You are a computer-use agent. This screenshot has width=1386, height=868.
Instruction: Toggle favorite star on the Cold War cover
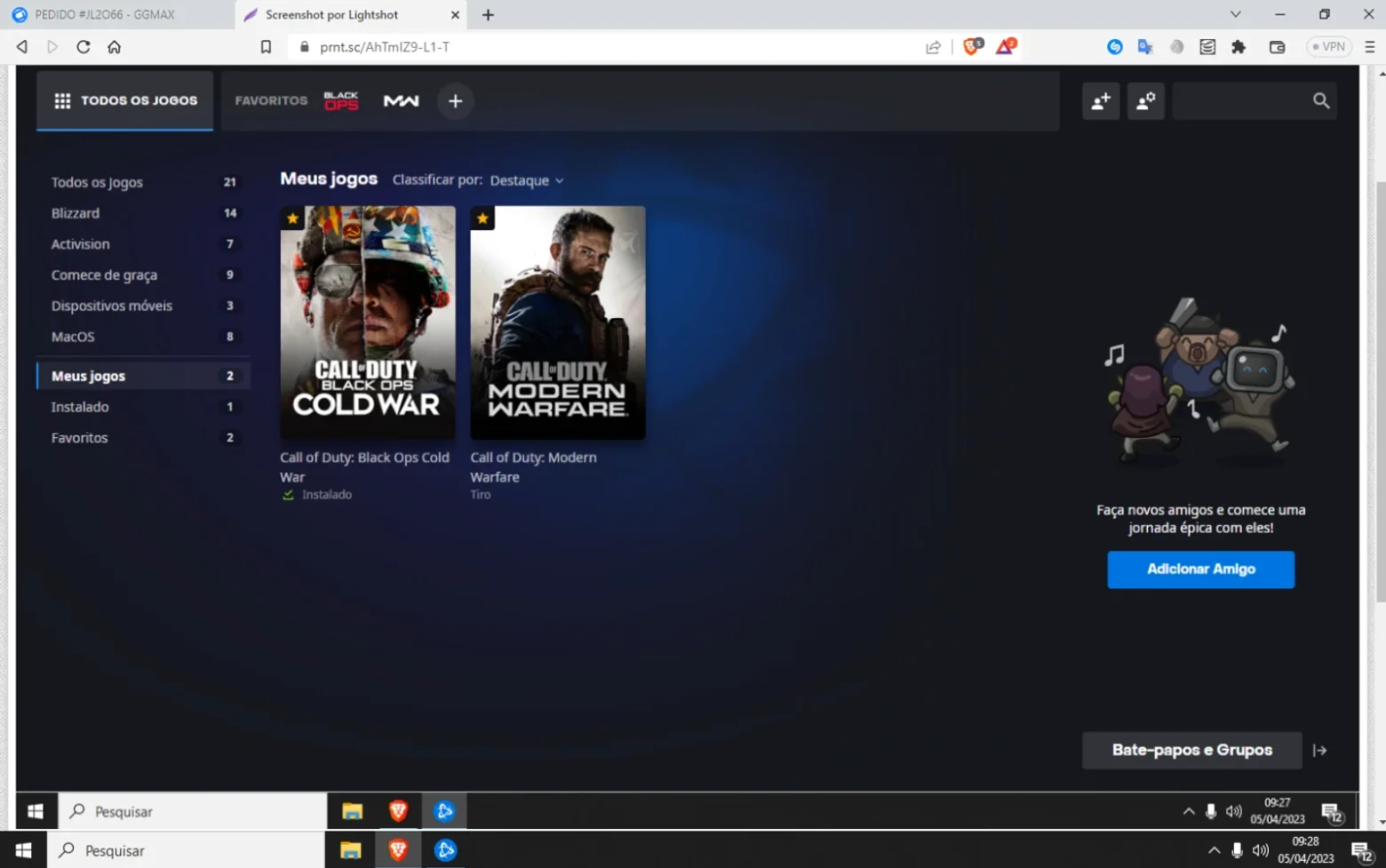(x=292, y=219)
